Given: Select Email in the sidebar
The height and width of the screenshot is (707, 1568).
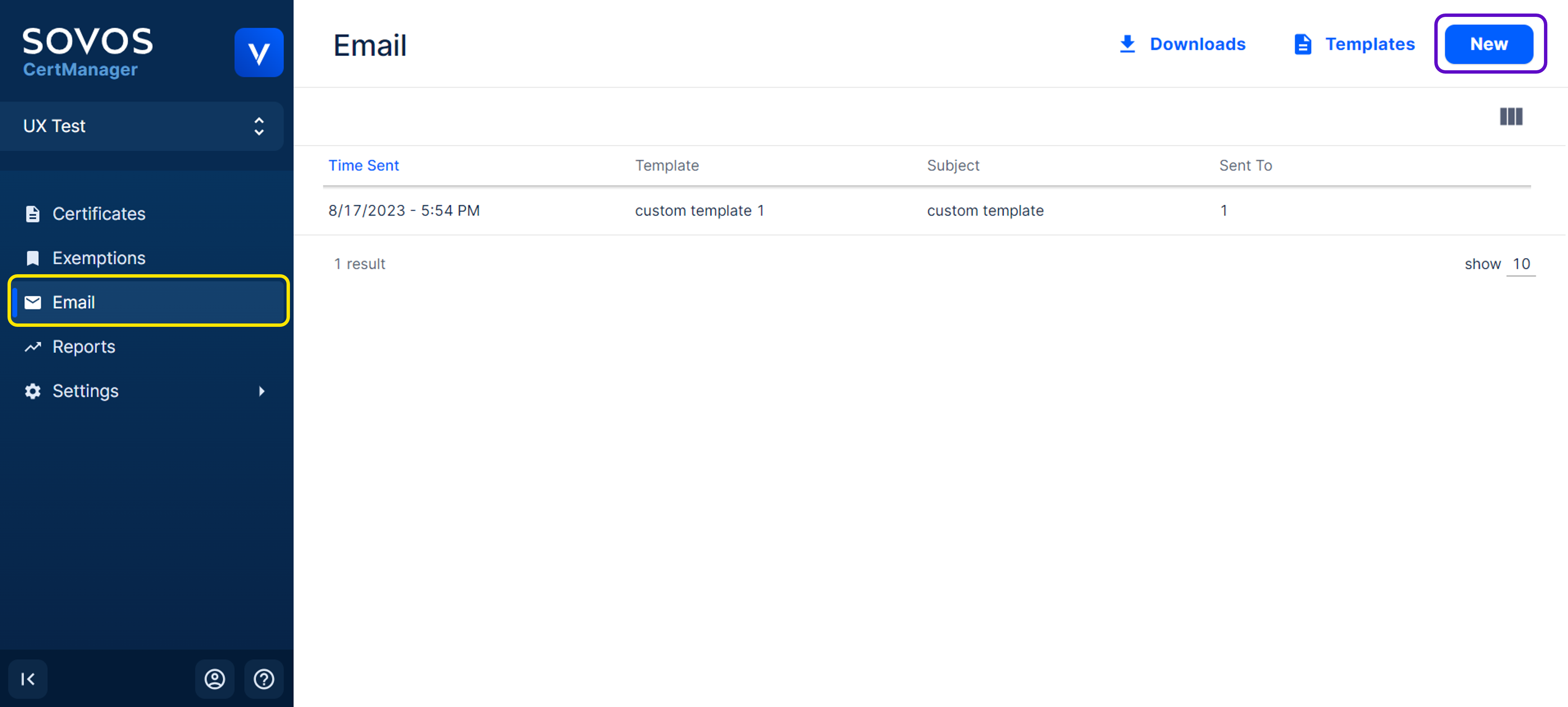Looking at the screenshot, I should pos(74,302).
